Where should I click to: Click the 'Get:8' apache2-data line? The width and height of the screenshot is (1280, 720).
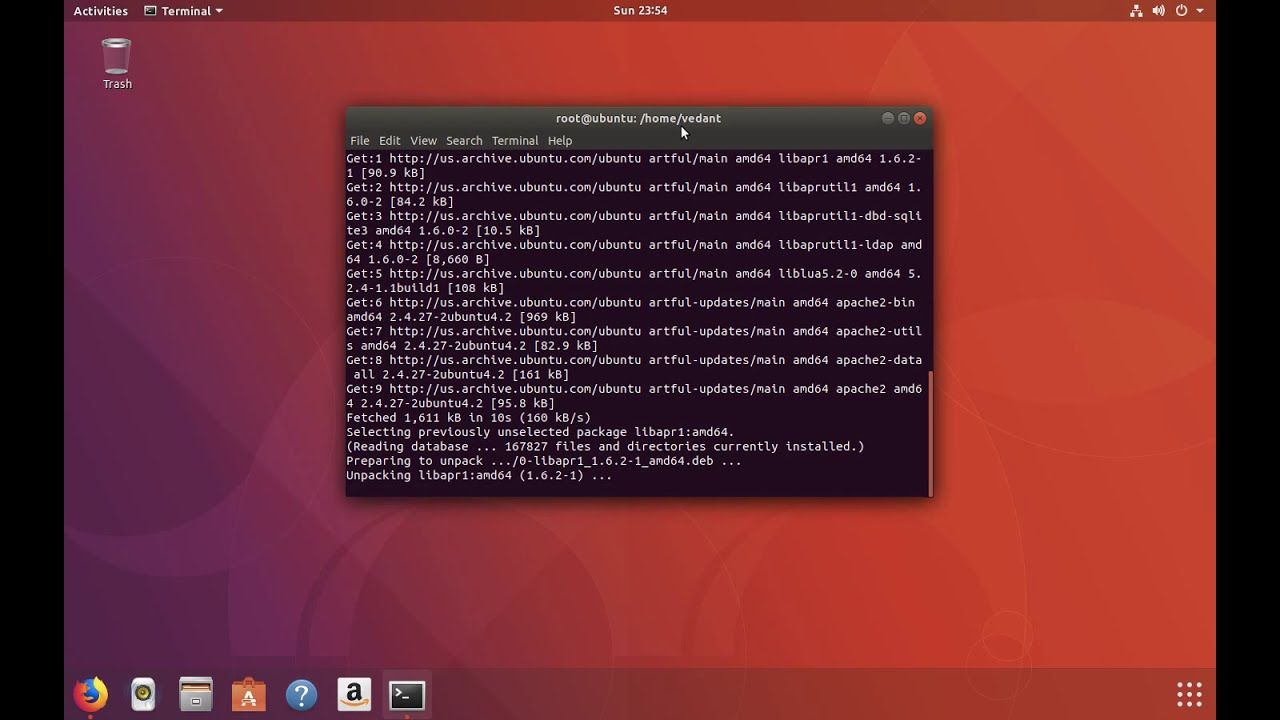tap(634, 367)
